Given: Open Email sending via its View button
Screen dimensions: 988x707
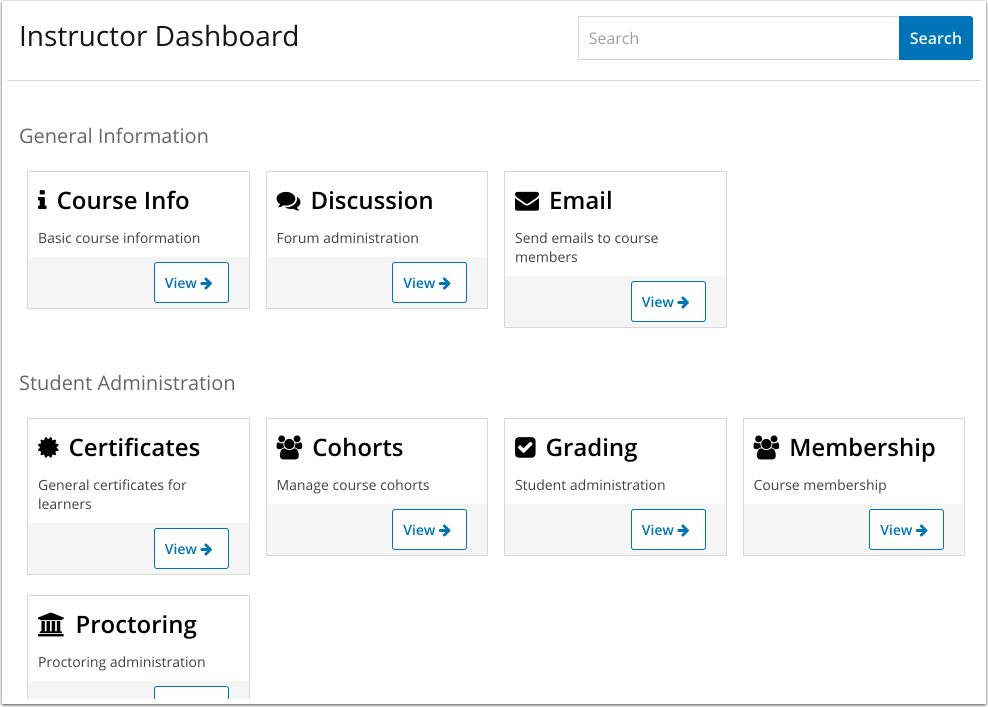Looking at the screenshot, I should point(668,301).
